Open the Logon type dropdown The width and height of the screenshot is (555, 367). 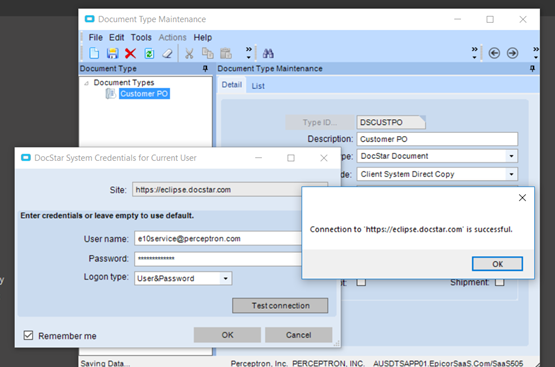pyautogui.click(x=225, y=279)
